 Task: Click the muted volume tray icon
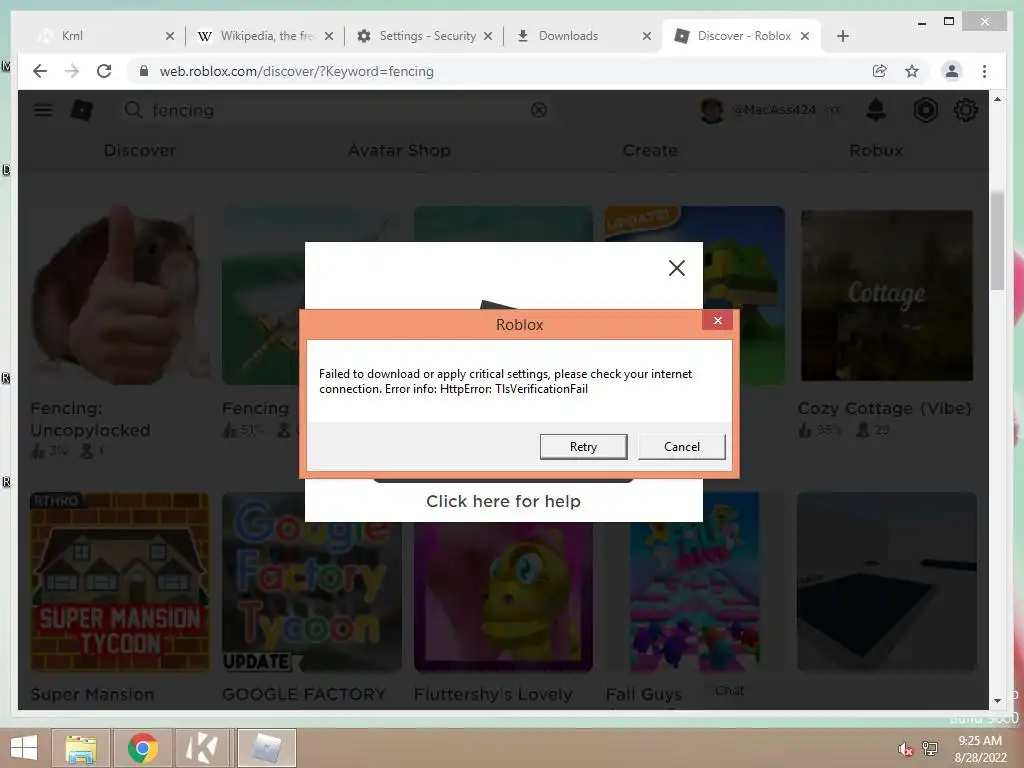[x=905, y=749]
